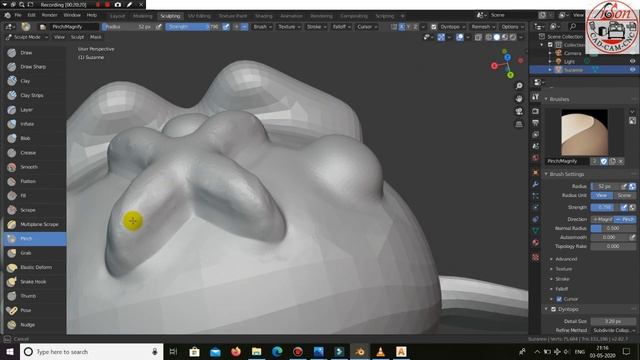Toggle the Cursor checkbox in Brush Settings

(559, 299)
